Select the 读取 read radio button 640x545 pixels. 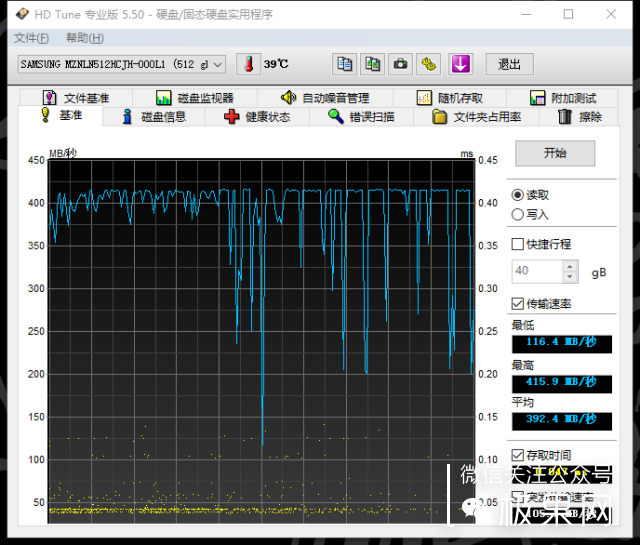tap(517, 195)
